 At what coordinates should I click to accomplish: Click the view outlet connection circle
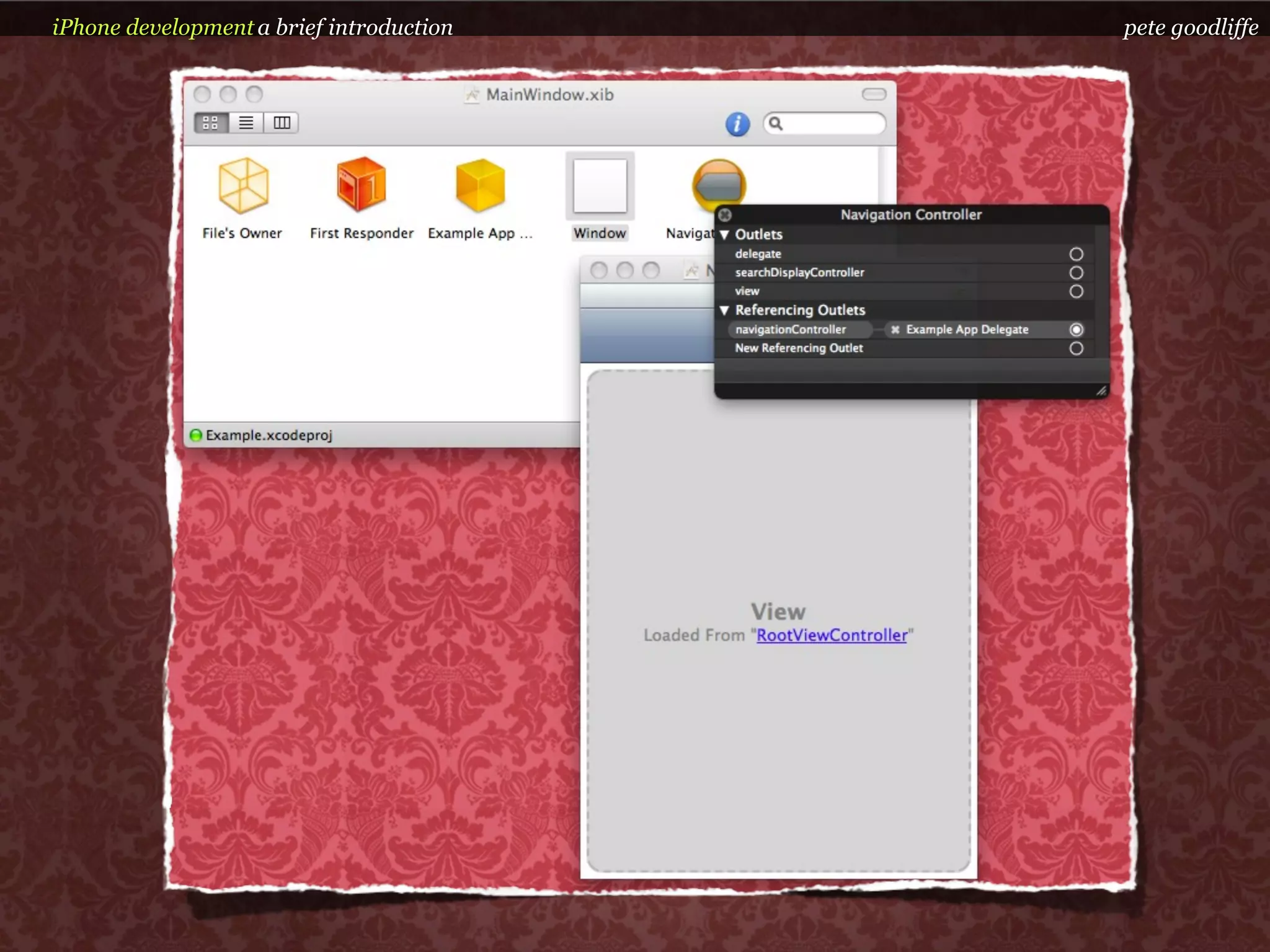coord(1076,291)
